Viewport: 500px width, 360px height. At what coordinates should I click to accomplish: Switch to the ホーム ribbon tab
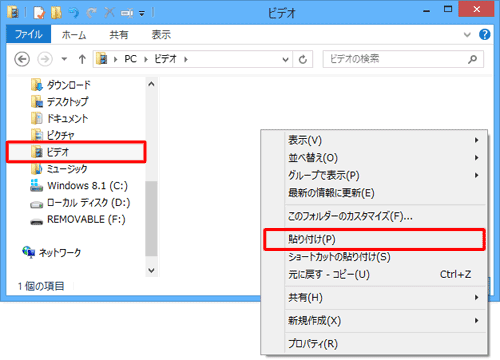click(x=74, y=34)
